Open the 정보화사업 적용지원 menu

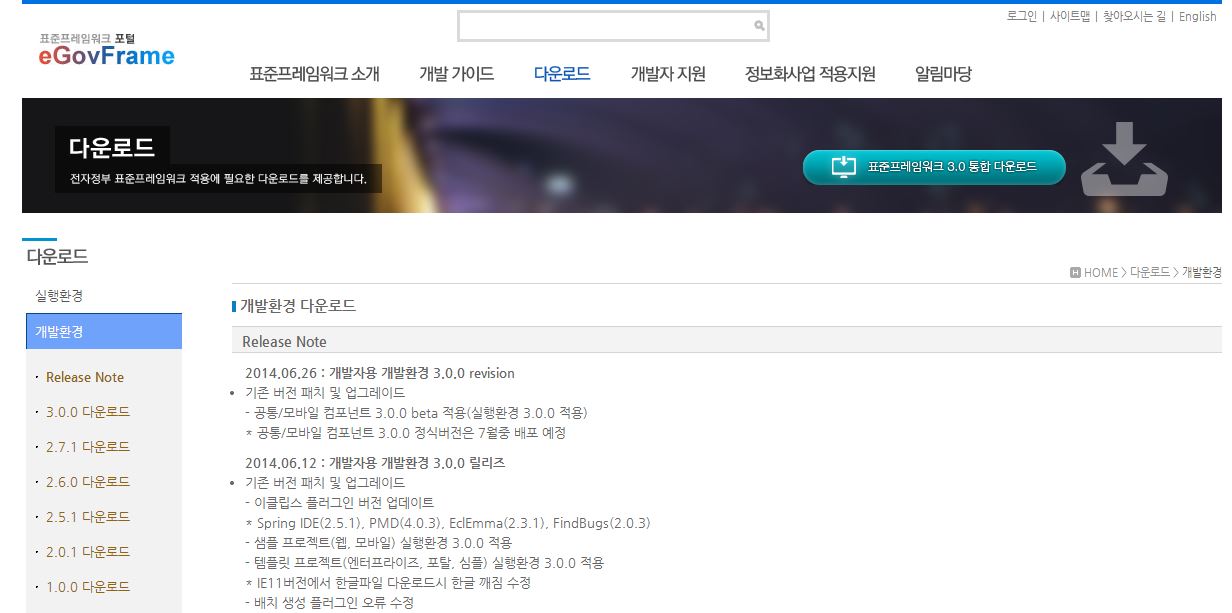click(x=810, y=74)
